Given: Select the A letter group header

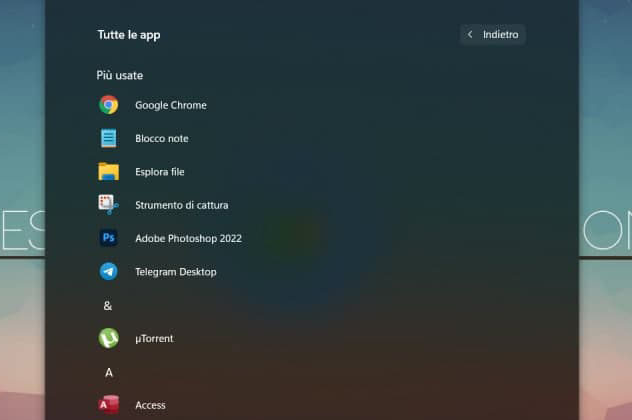Looking at the screenshot, I should 109,372.
